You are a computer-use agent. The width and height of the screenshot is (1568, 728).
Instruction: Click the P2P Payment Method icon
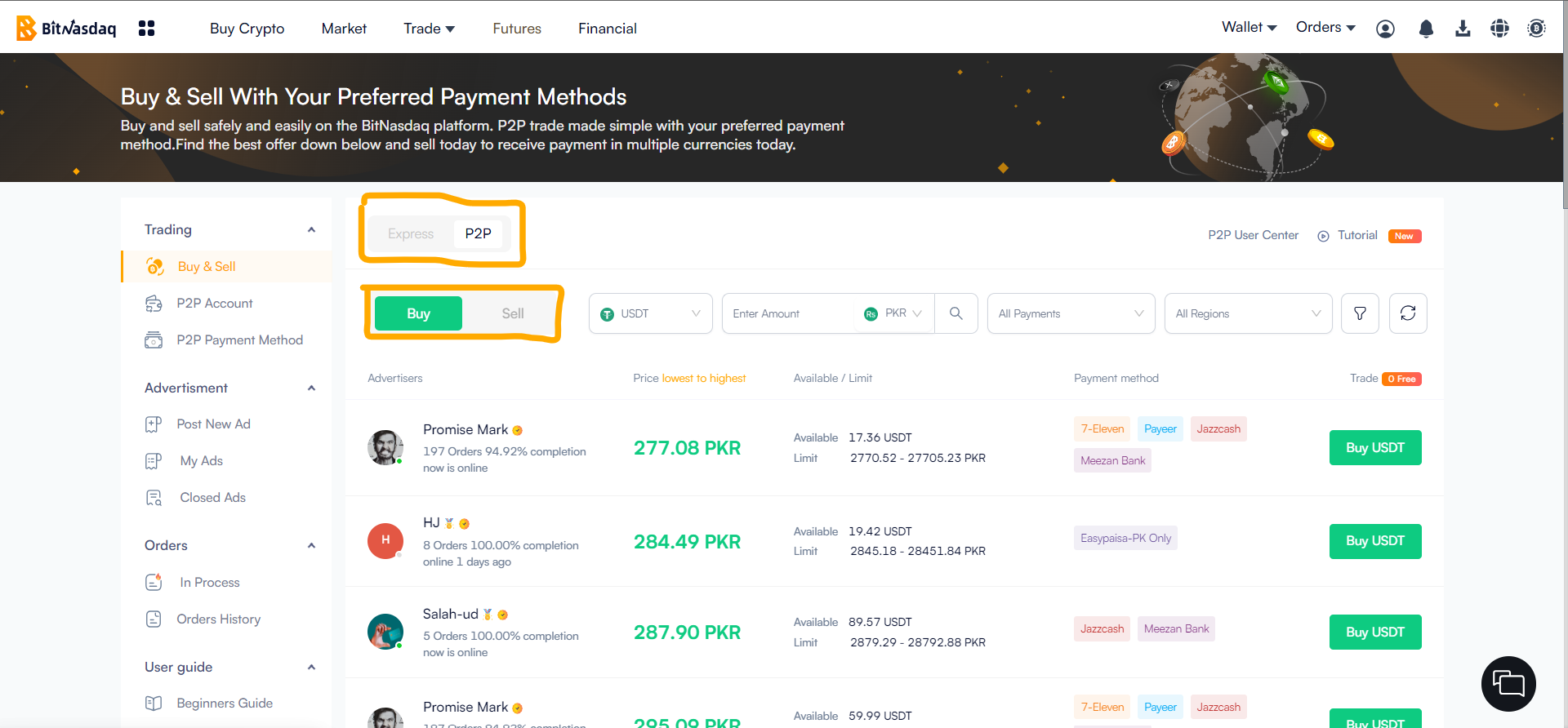coord(154,340)
